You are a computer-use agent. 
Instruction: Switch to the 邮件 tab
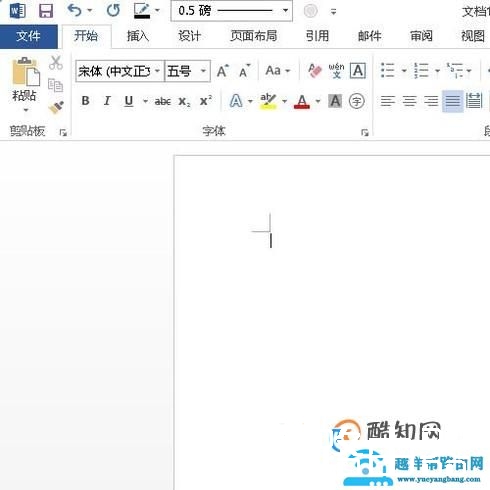369,36
